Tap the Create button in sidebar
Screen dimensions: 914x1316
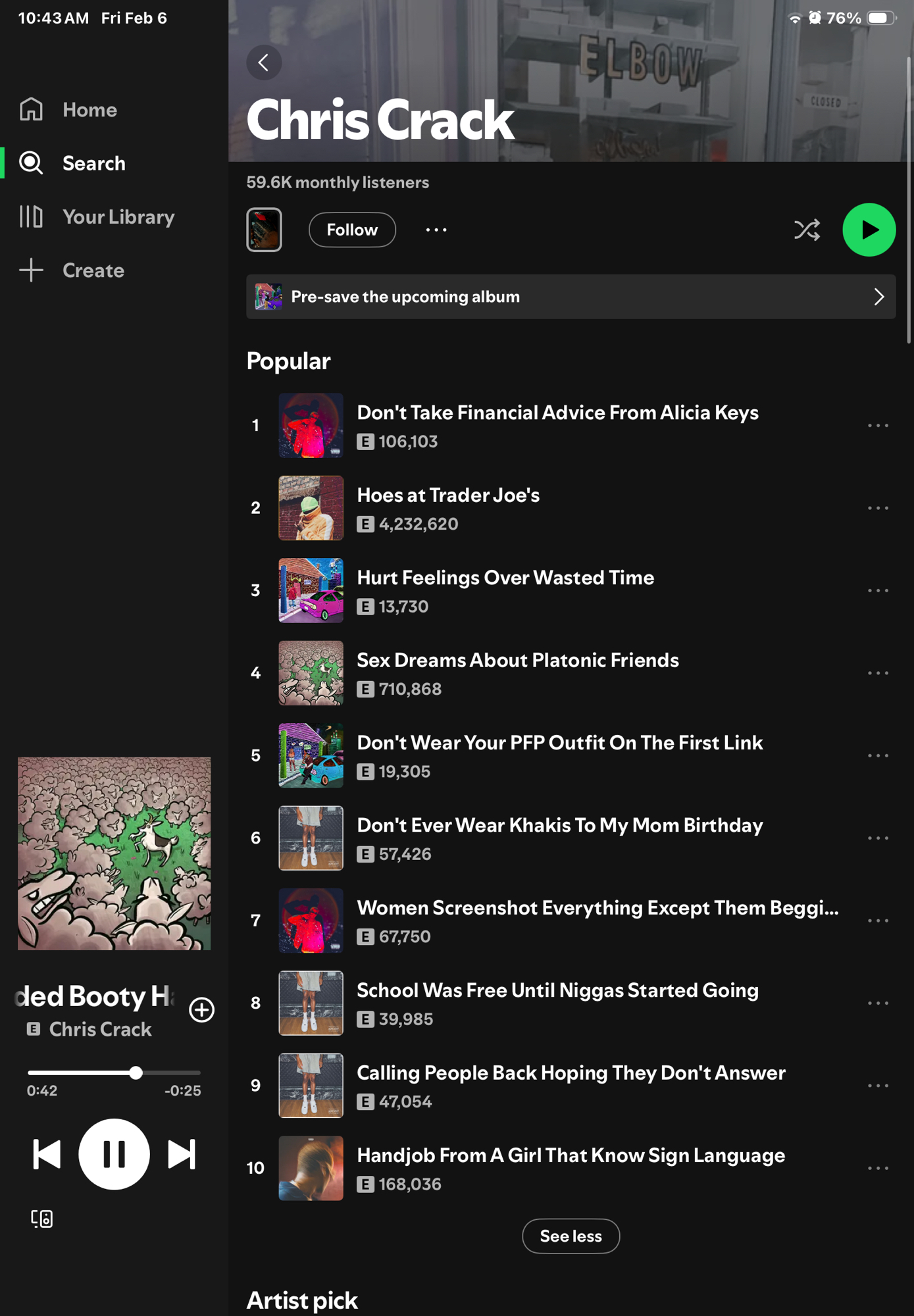tap(93, 270)
